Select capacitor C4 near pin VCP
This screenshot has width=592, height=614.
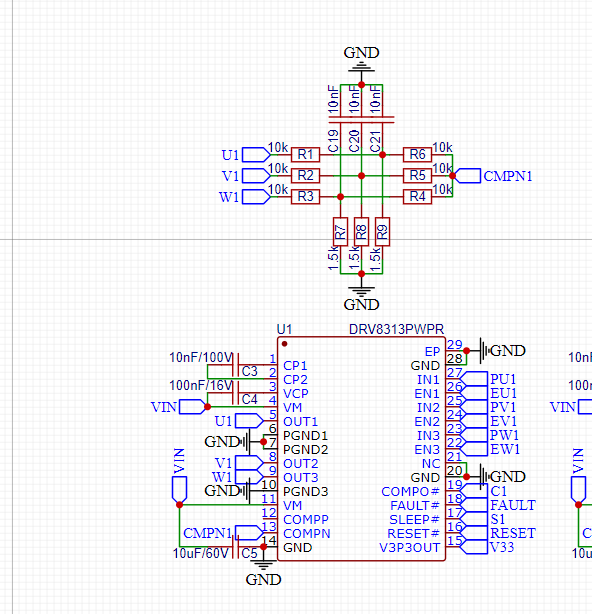click(x=236, y=393)
